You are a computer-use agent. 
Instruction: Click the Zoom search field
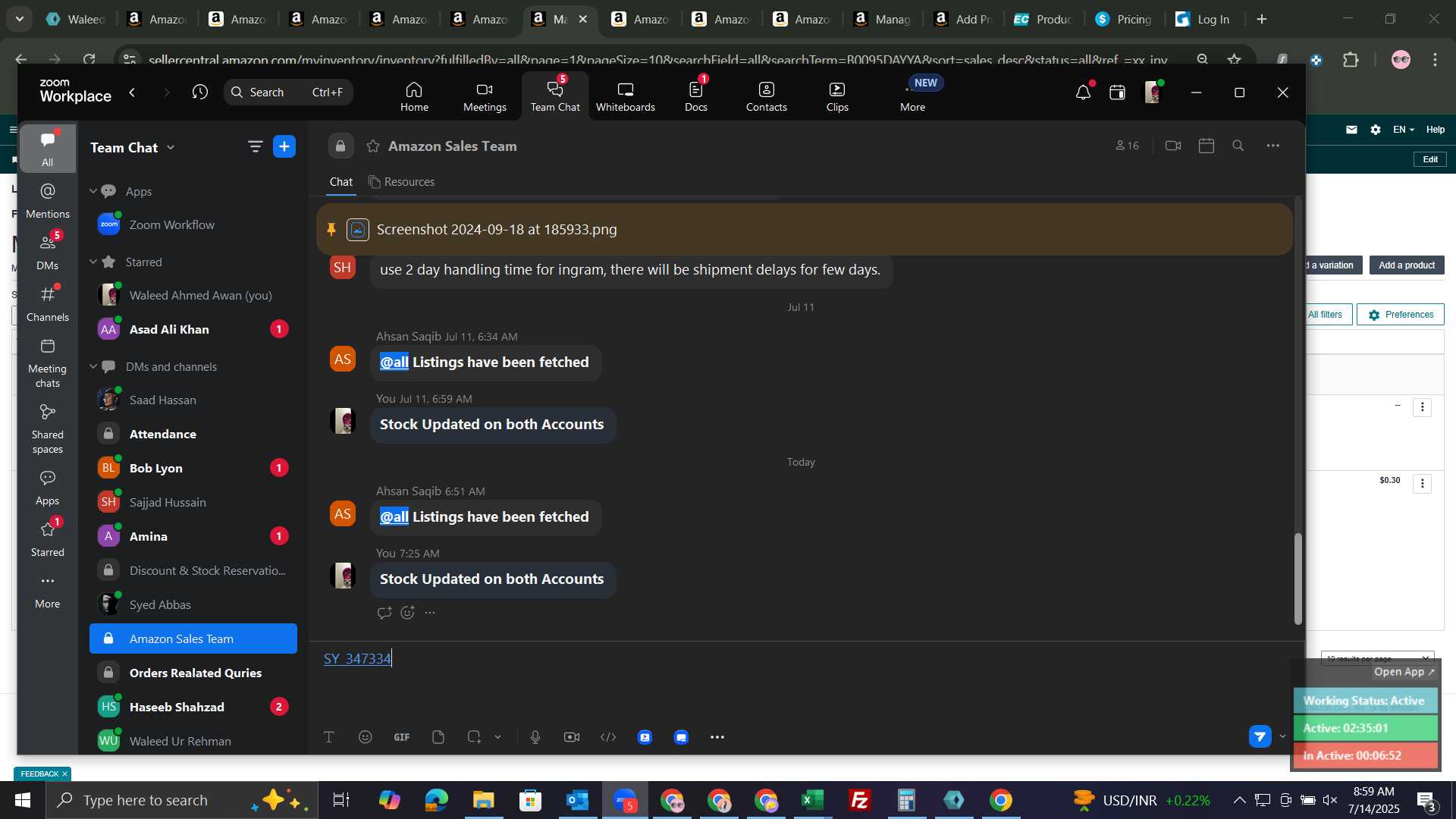click(x=288, y=92)
